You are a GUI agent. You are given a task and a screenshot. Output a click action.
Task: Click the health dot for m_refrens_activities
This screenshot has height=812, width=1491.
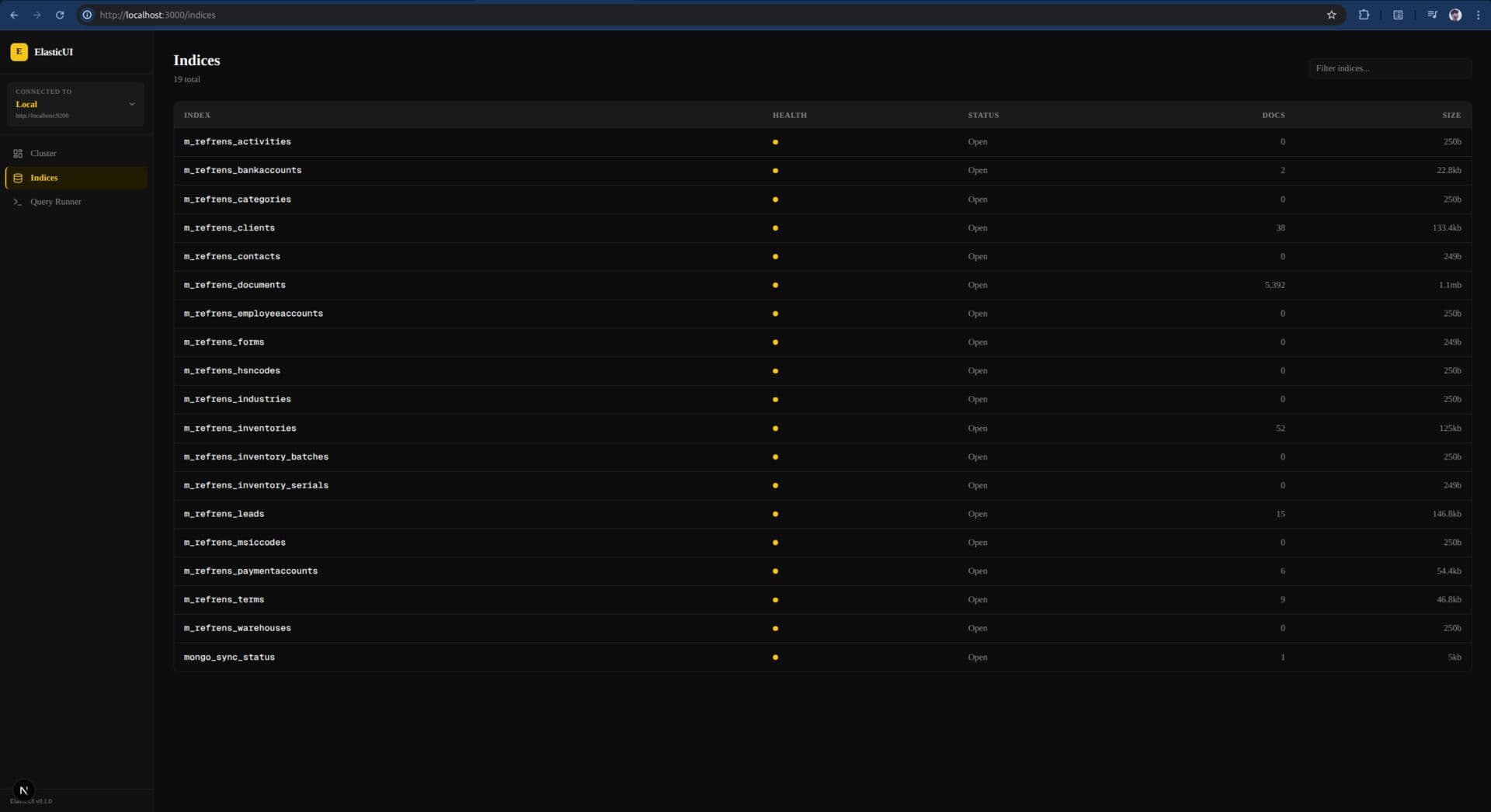(x=775, y=142)
